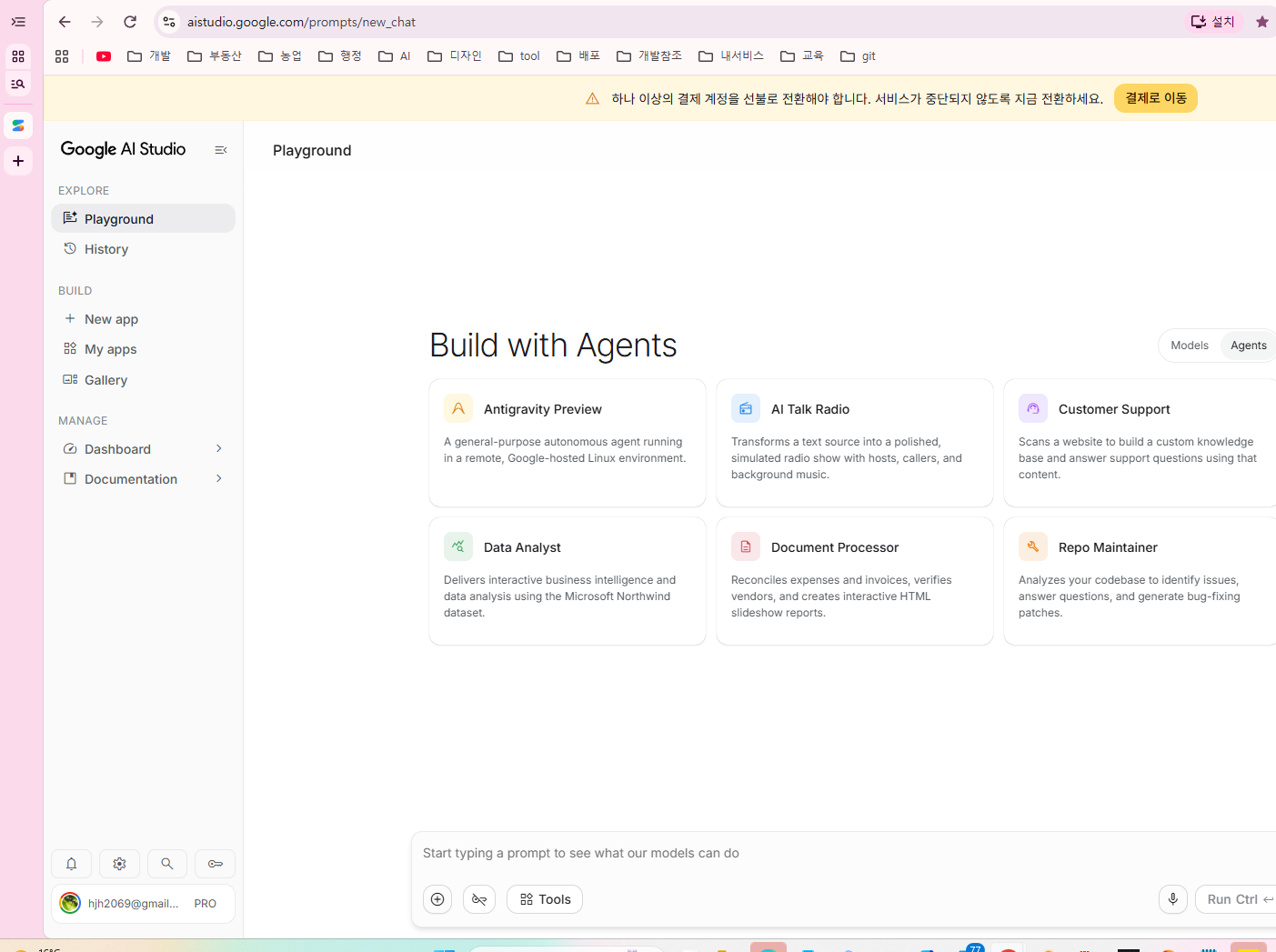Expand the Dashboard submenu chevron

click(x=219, y=448)
